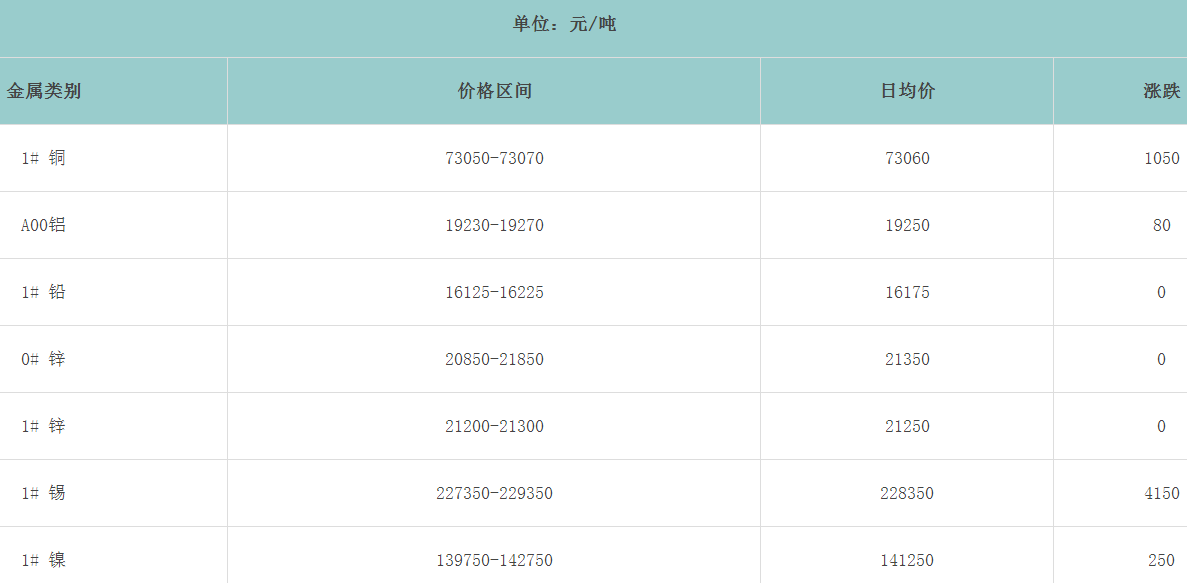
Task: Click the 1050 change value for copper
Action: tap(1161, 158)
